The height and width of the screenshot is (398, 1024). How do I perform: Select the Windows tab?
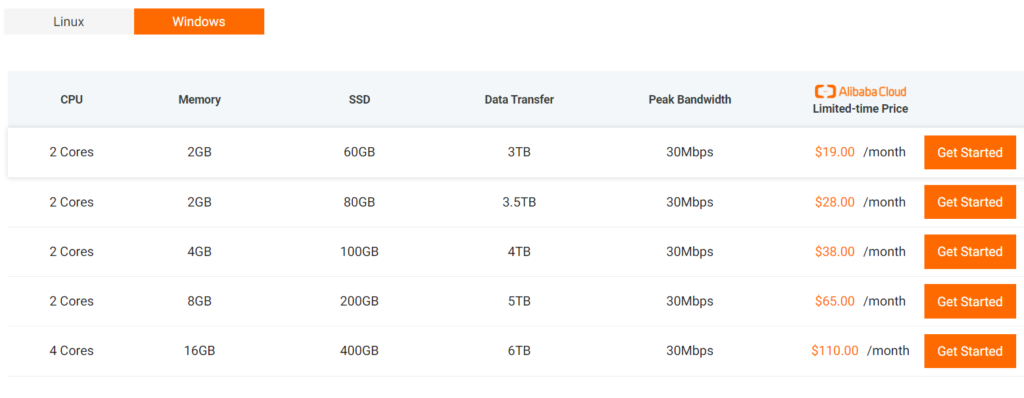point(199,22)
